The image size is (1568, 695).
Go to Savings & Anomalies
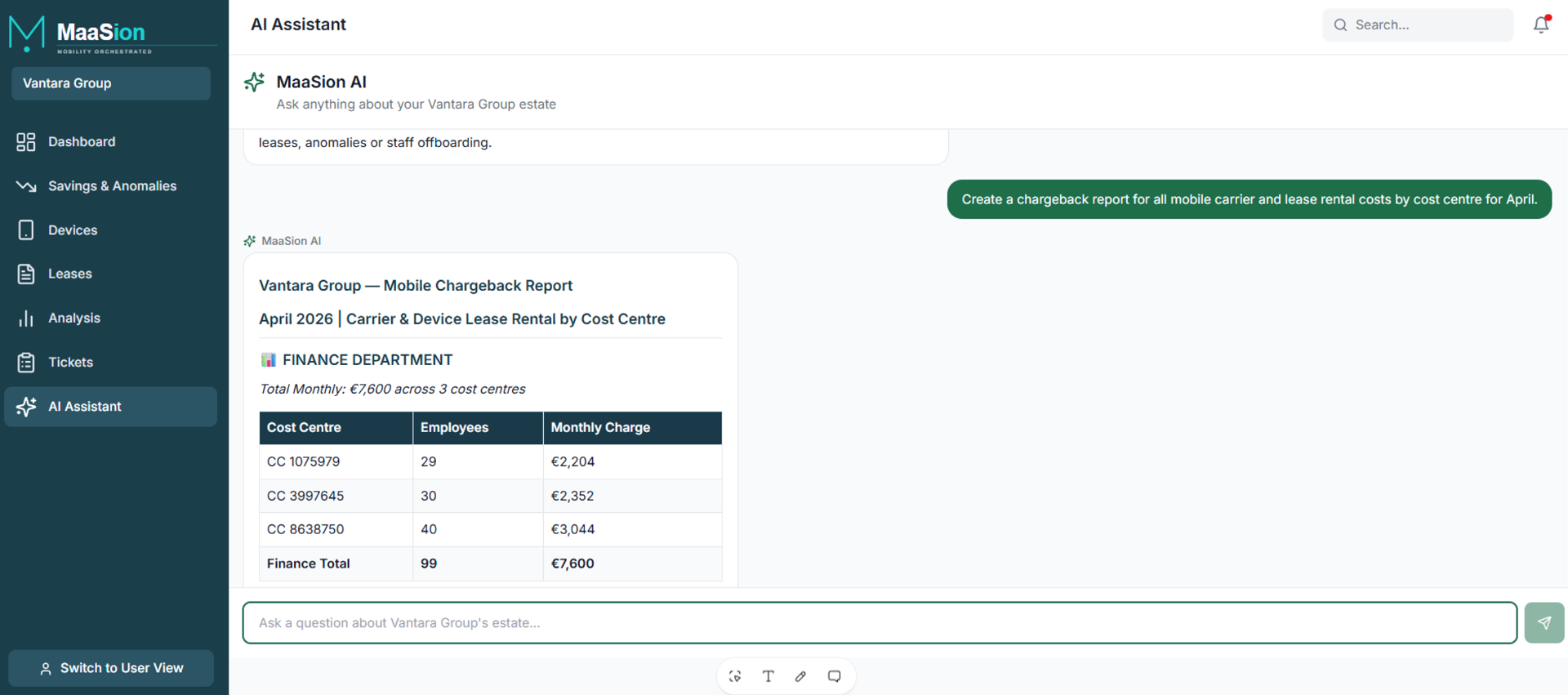(x=110, y=186)
